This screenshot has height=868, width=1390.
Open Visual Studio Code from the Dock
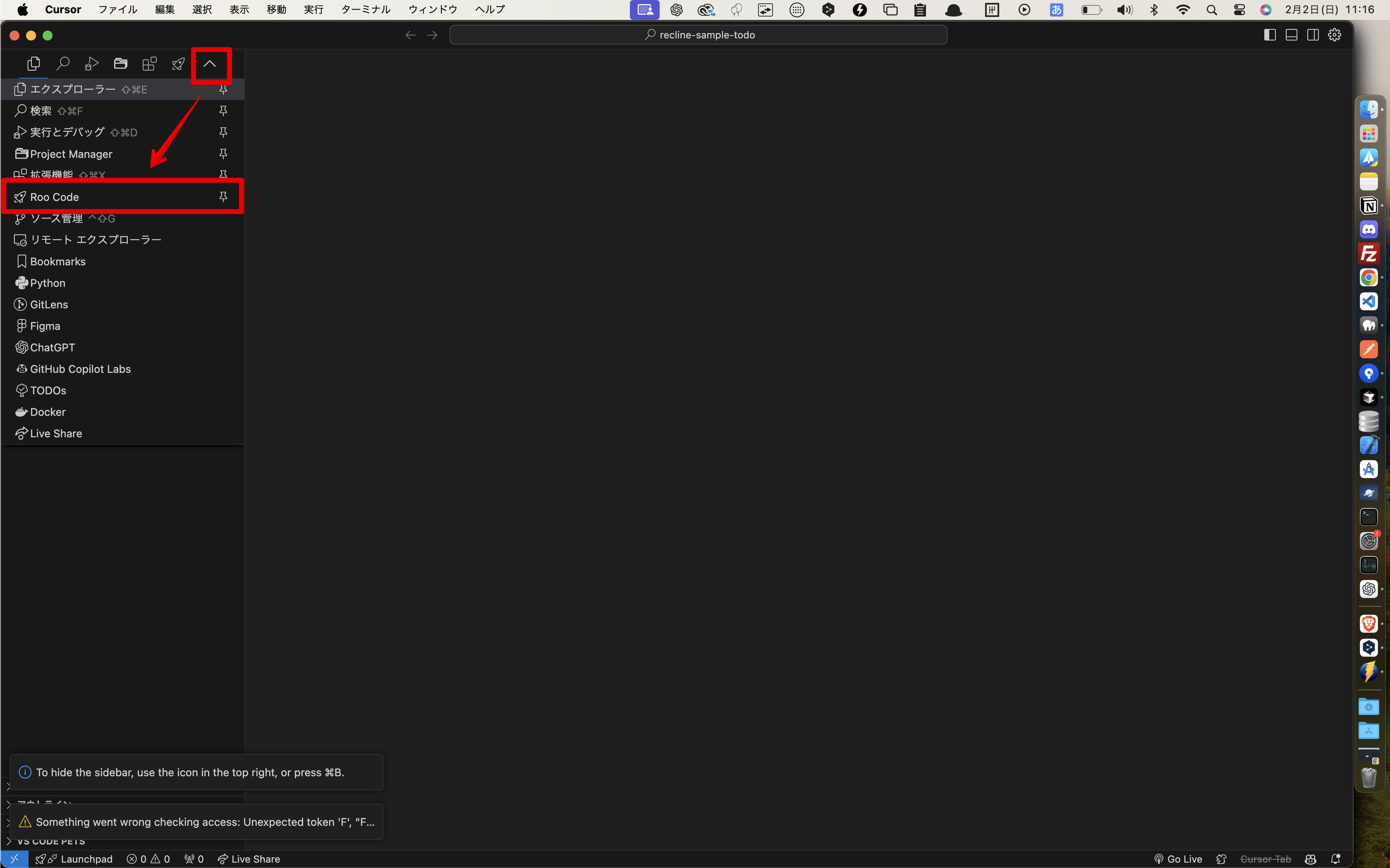1369,301
